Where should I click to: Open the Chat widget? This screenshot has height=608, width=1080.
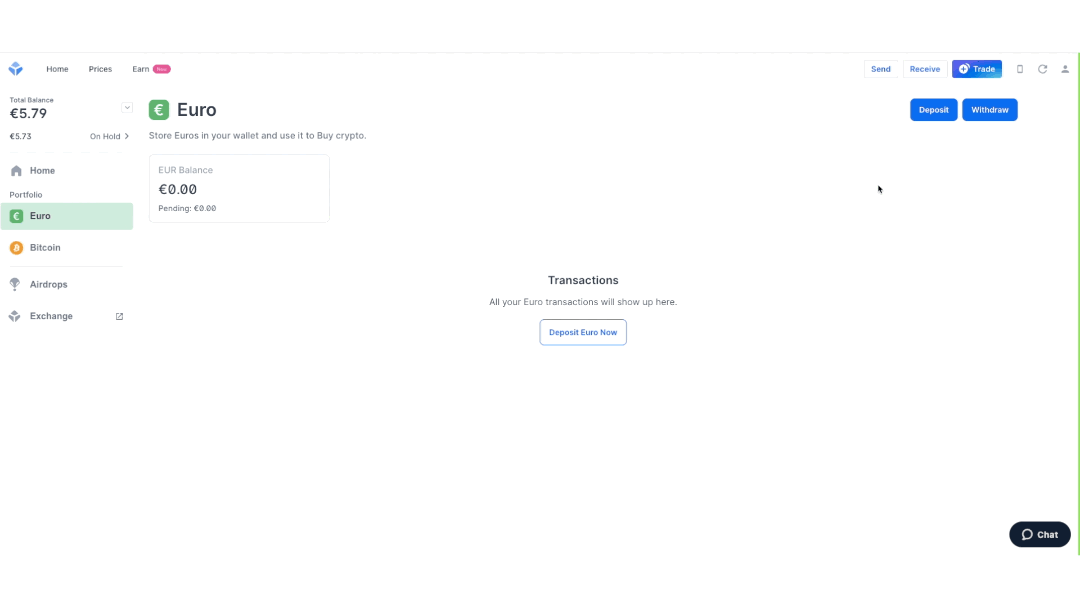tap(1039, 534)
